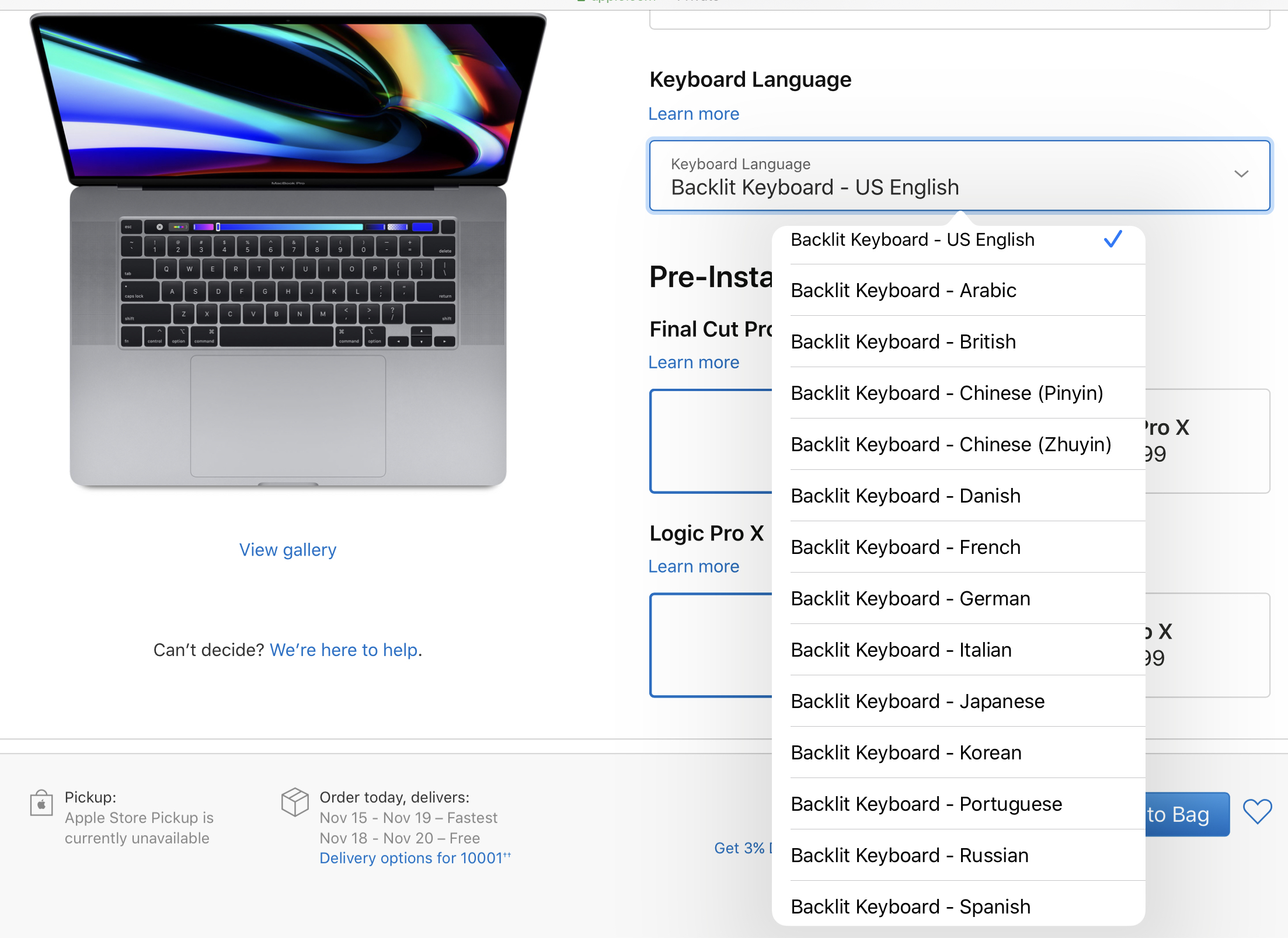Pick Backlit Keyboard - Russian

point(958,855)
